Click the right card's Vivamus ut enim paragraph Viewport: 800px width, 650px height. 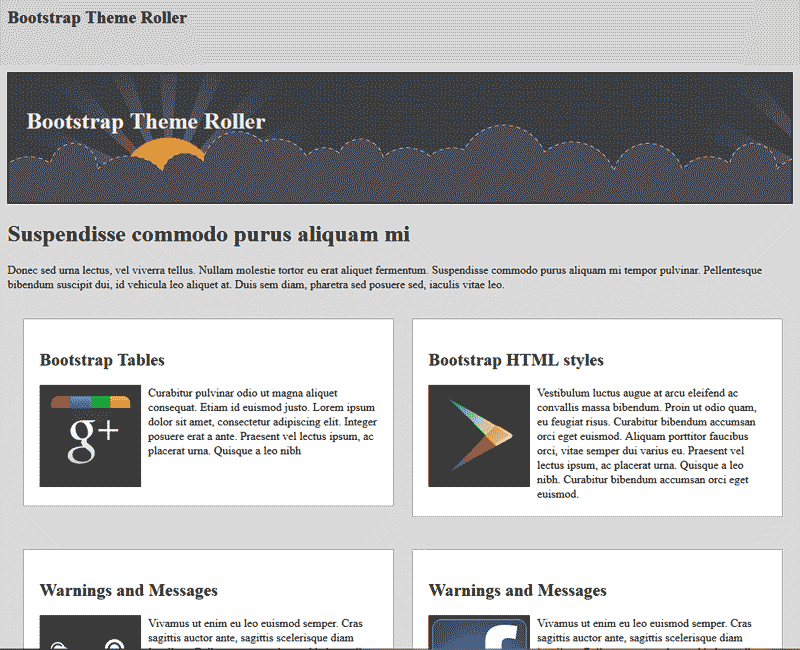coord(644,633)
